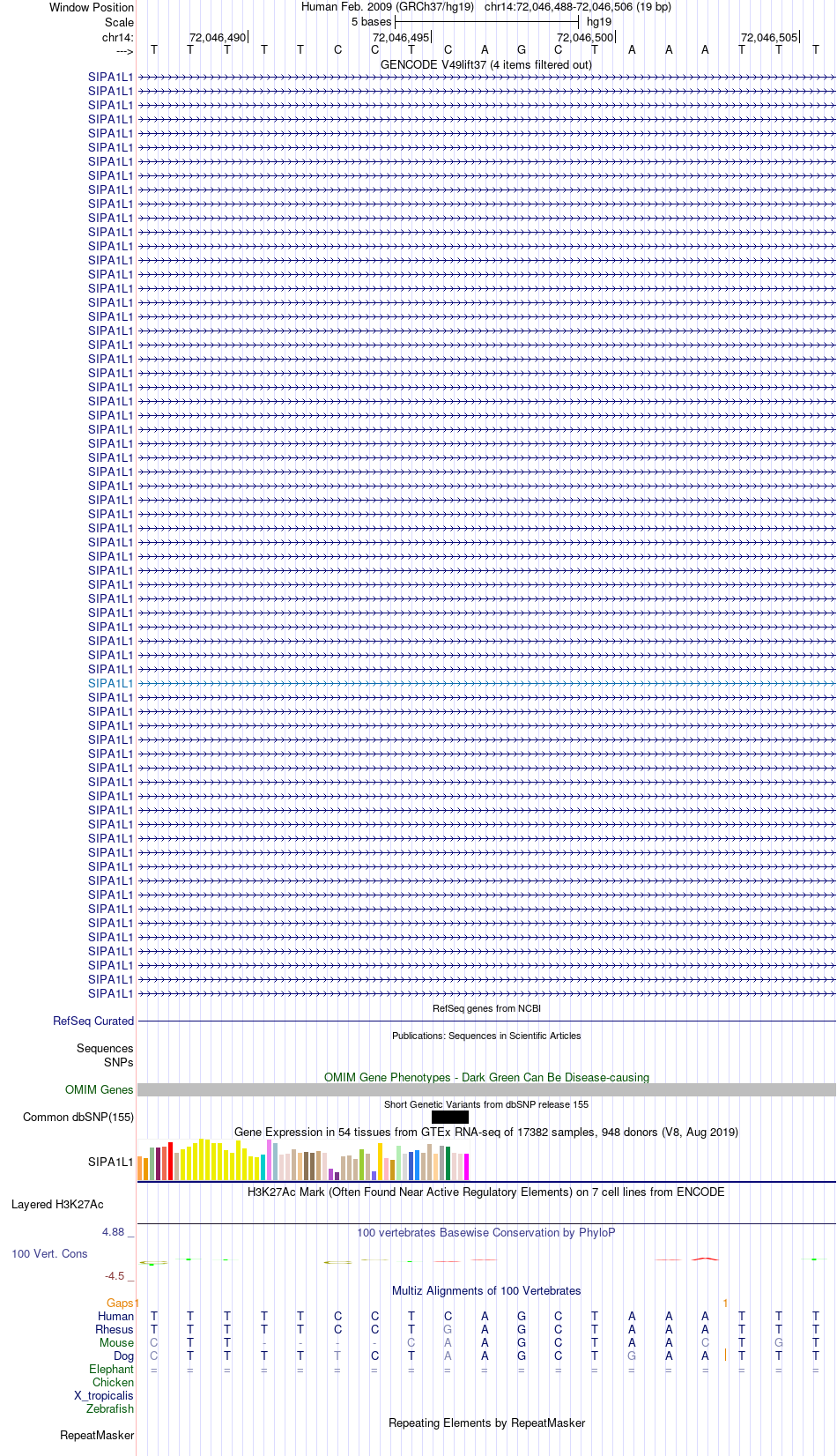Click the Sequences subtrack label
Screen dimensions: 837x1456
[105, 1049]
